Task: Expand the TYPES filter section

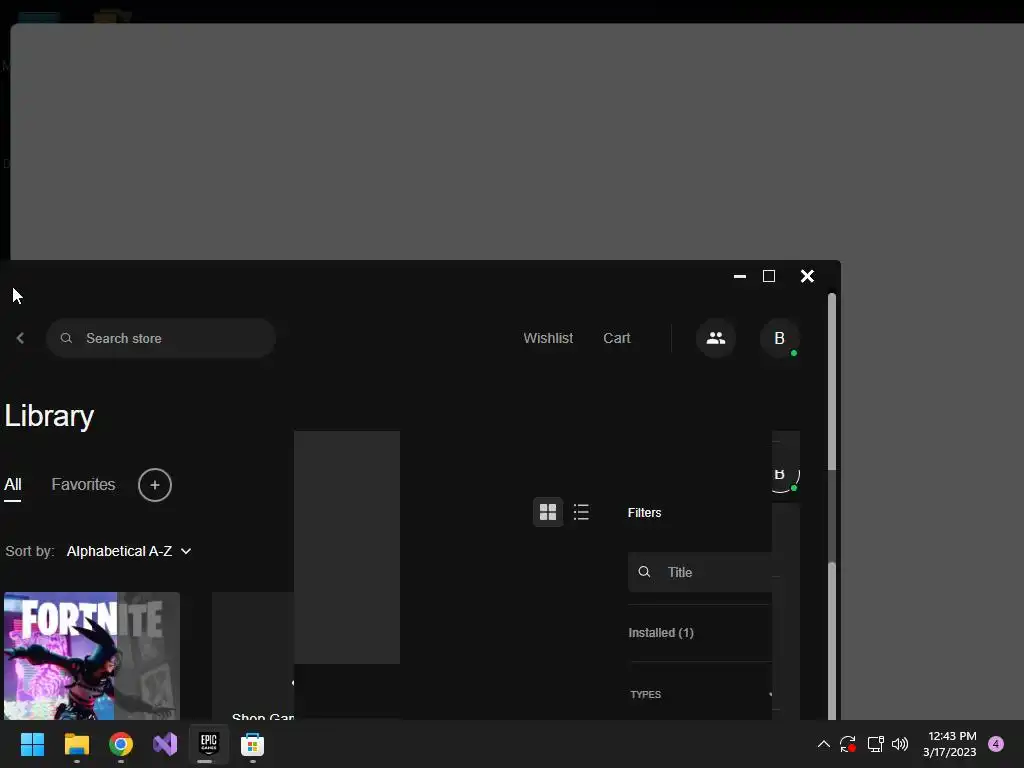Action: click(701, 694)
